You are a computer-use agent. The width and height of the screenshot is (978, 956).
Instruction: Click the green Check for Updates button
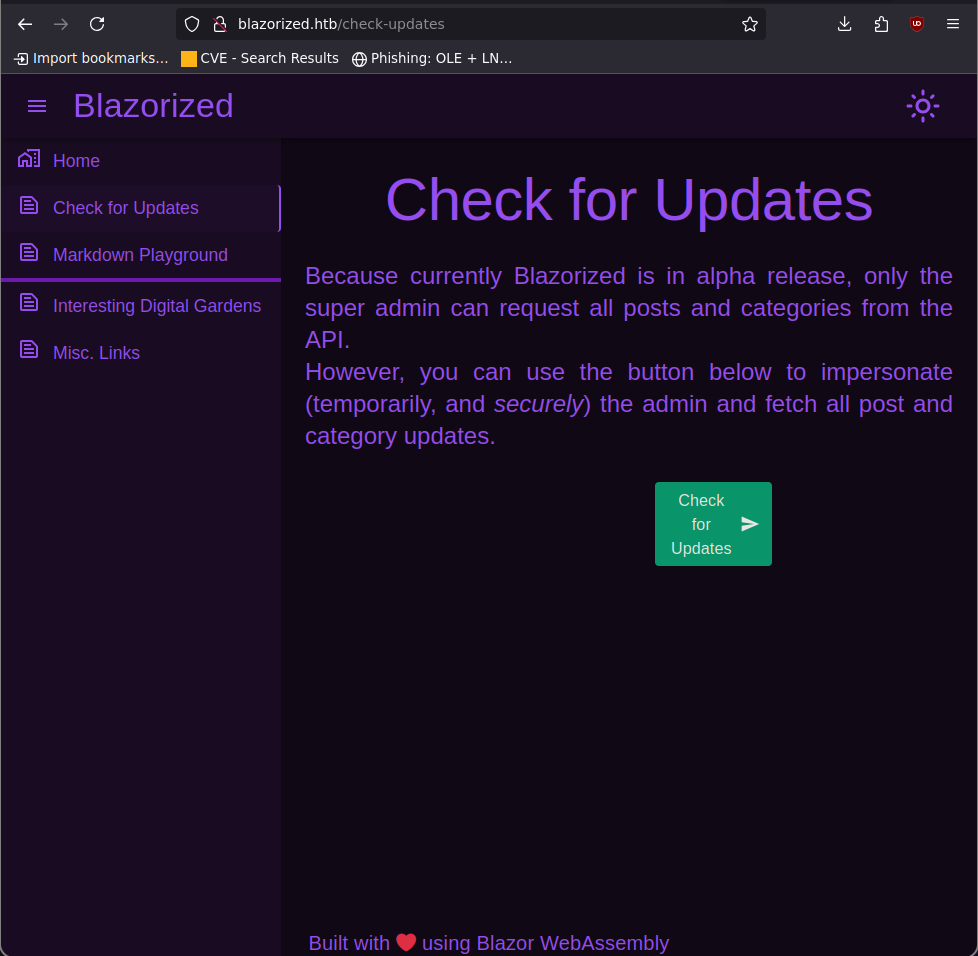pyautogui.click(x=713, y=524)
